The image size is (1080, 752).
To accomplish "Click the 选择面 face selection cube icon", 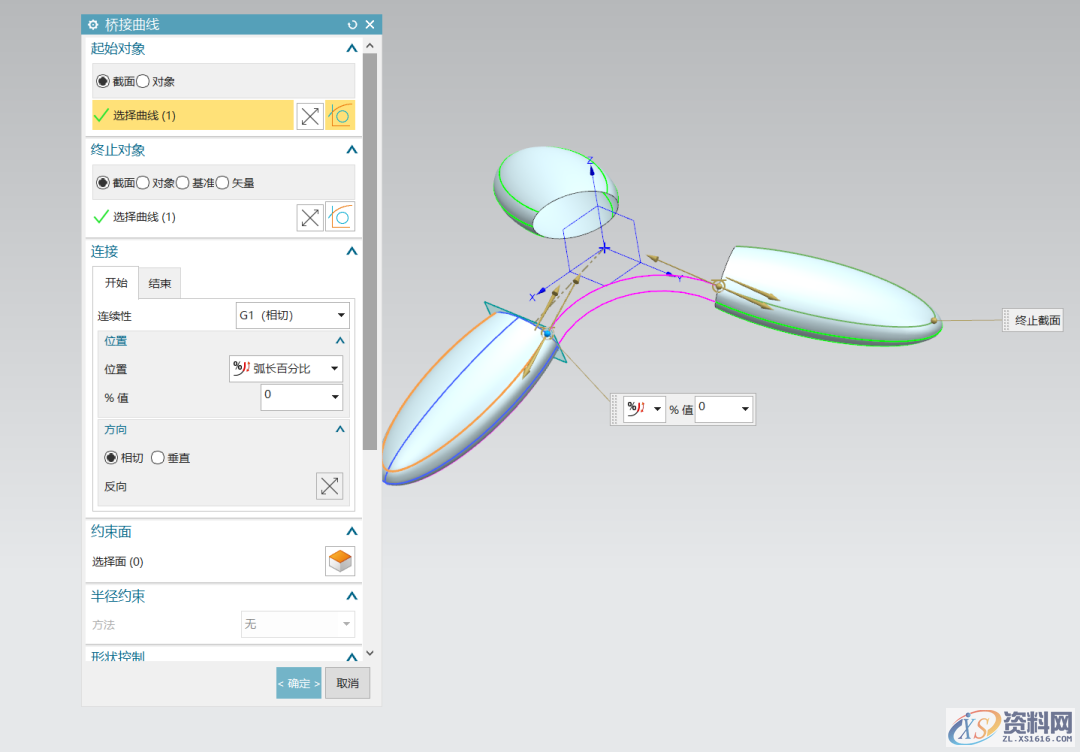I will click(340, 561).
